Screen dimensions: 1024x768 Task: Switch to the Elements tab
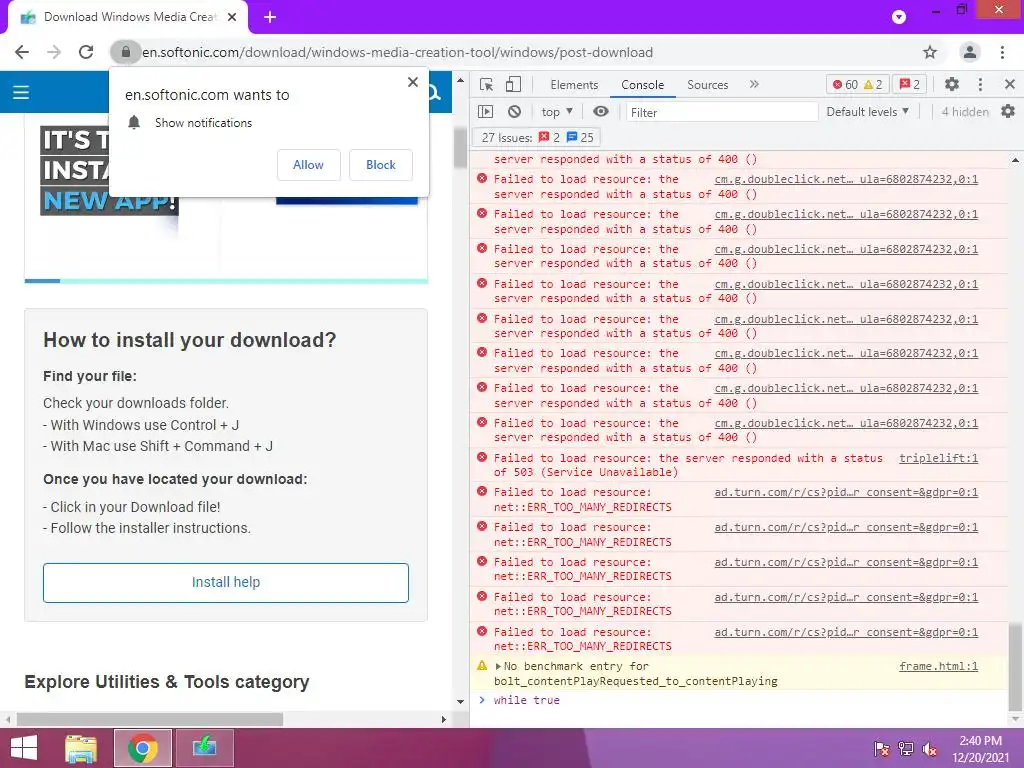pos(574,85)
